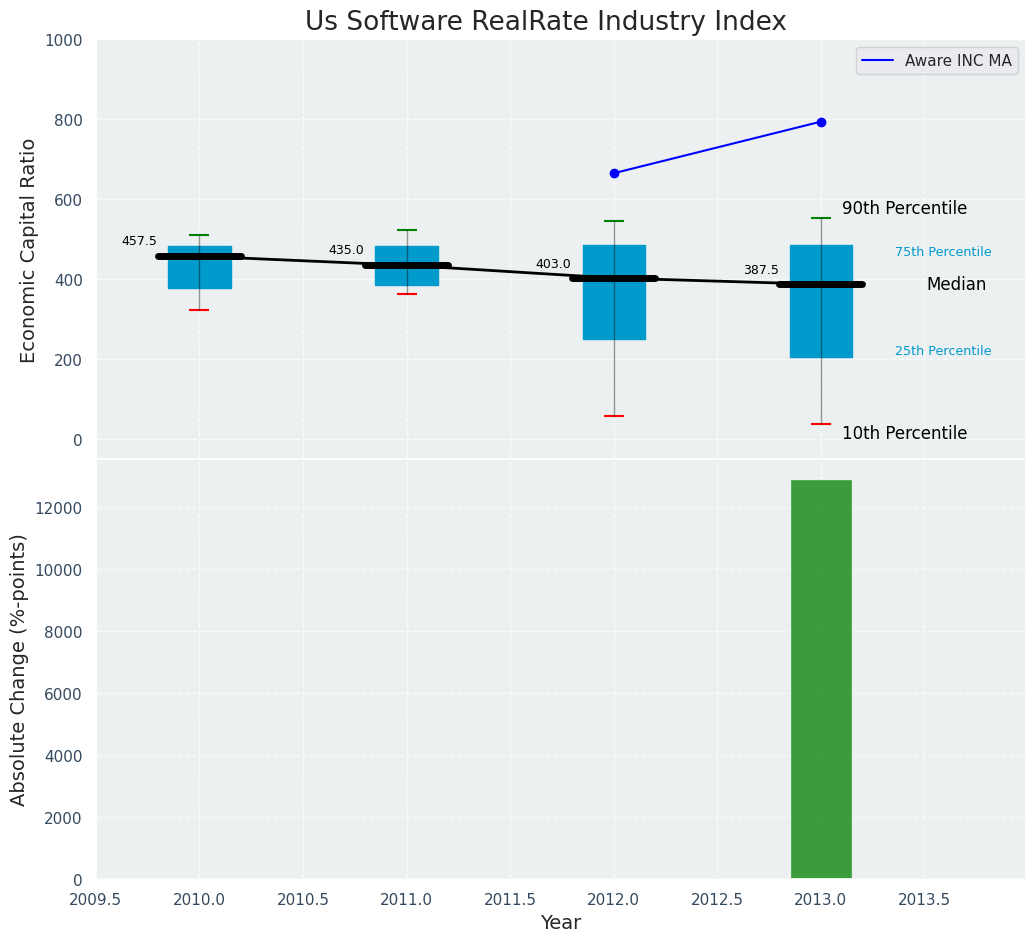Click the 2012 blue box plot

click(x=614, y=310)
